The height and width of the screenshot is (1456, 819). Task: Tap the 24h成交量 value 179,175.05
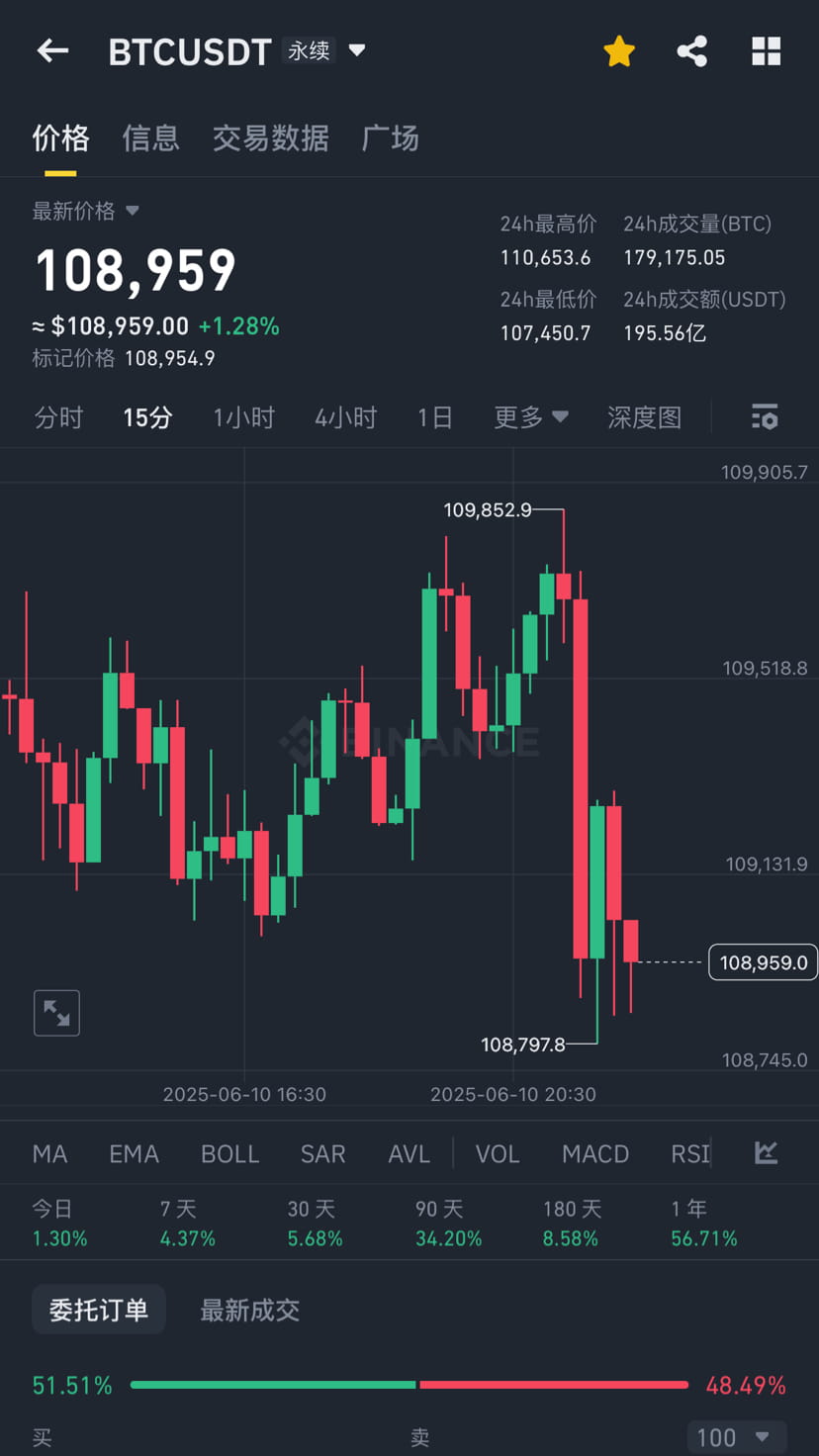[x=674, y=258]
